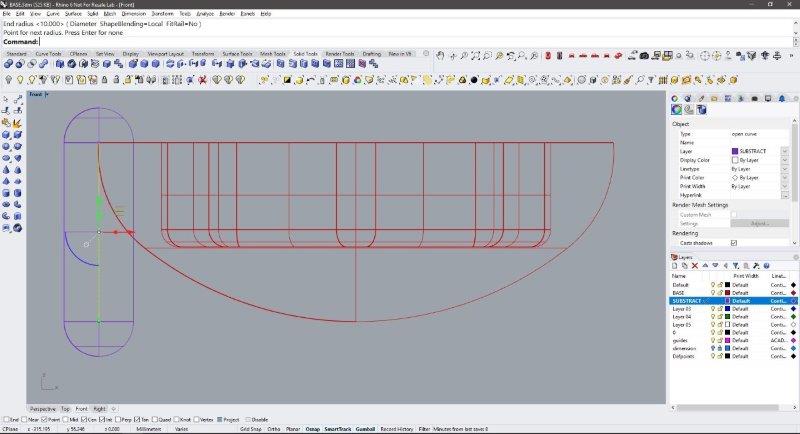Click the sphere icon at bottom of left sidebar
Viewport: 800px width, 434px height.
coord(17,228)
